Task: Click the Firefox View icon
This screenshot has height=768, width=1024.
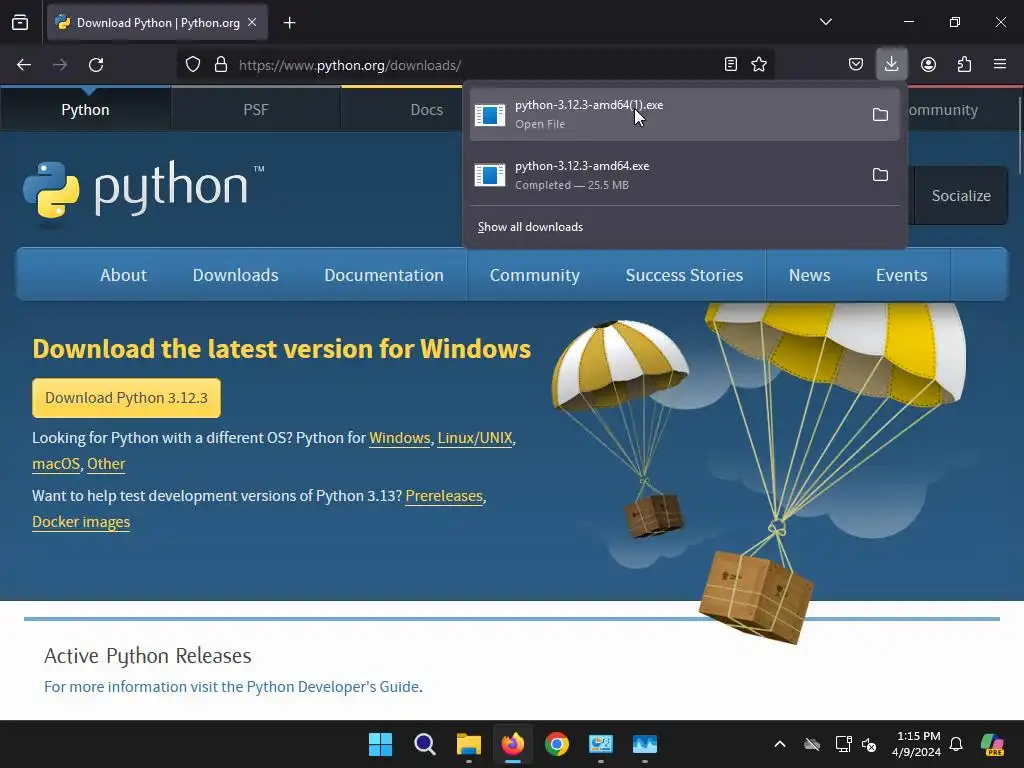Action: (x=20, y=23)
